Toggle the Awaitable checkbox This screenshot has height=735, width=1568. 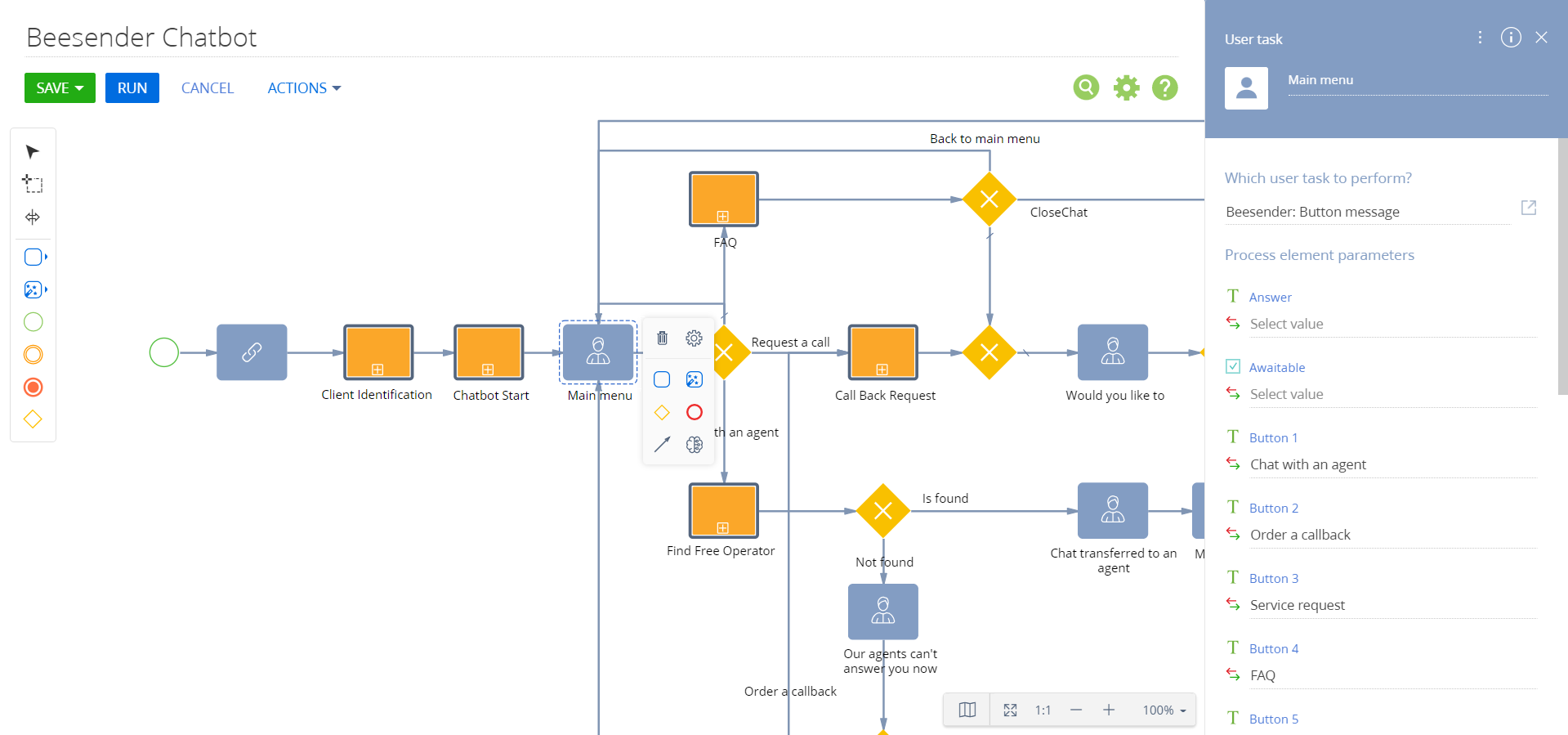pyautogui.click(x=1233, y=367)
